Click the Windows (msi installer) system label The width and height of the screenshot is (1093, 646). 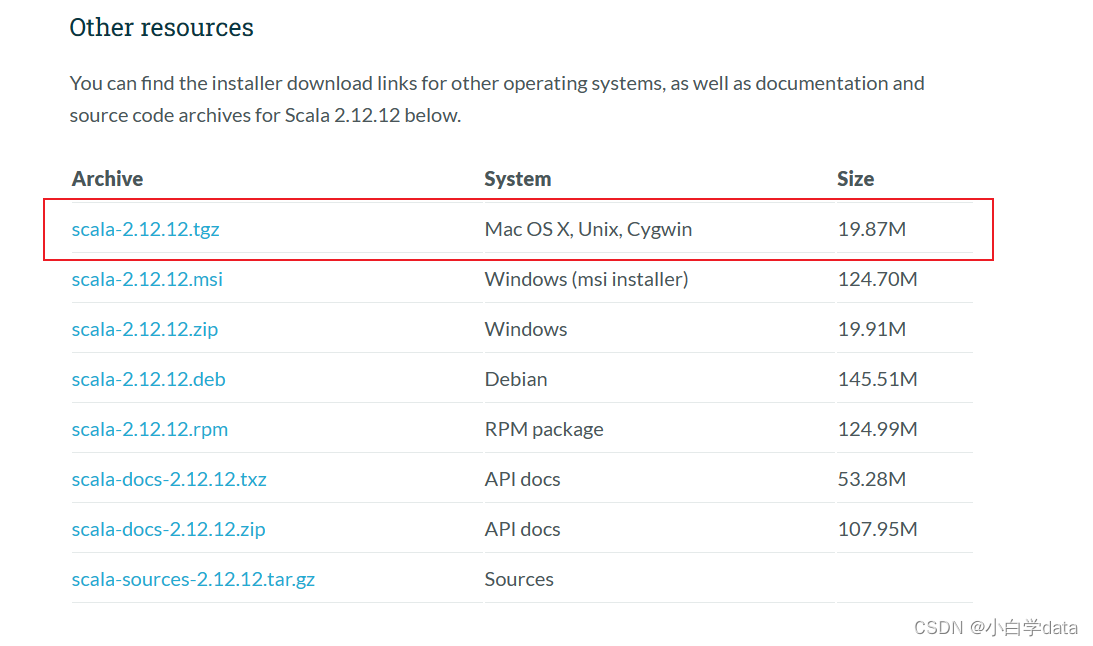pyautogui.click(x=586, y=279)
